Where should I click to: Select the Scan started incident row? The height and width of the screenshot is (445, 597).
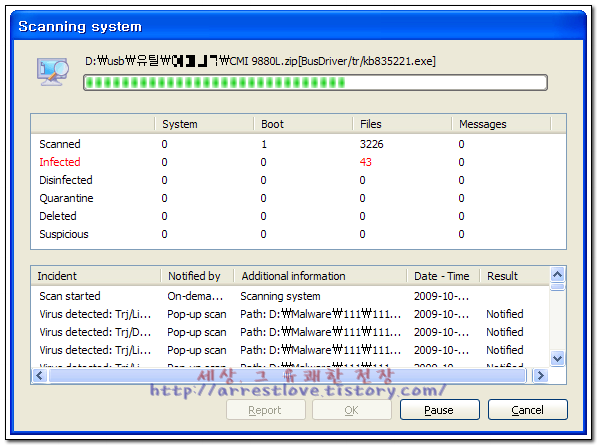coord(290,296)
